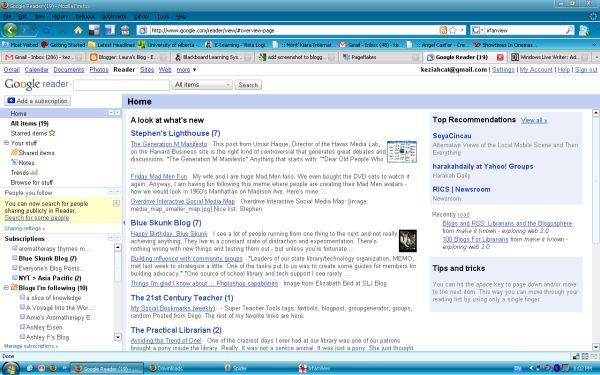Open the Calendar link
Viewport: 600px width, 375px height.
click(x=37, y=70)
